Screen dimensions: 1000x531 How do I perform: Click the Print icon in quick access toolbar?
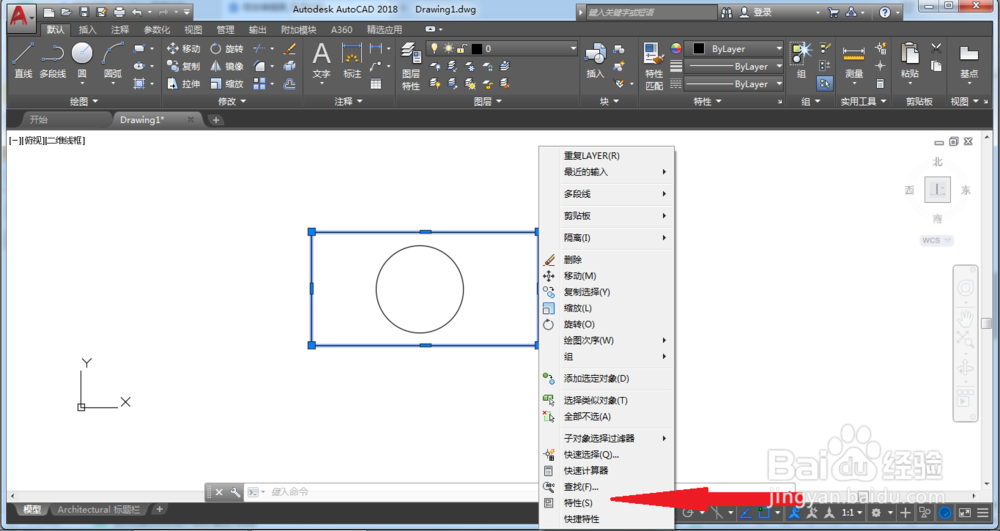119,12
